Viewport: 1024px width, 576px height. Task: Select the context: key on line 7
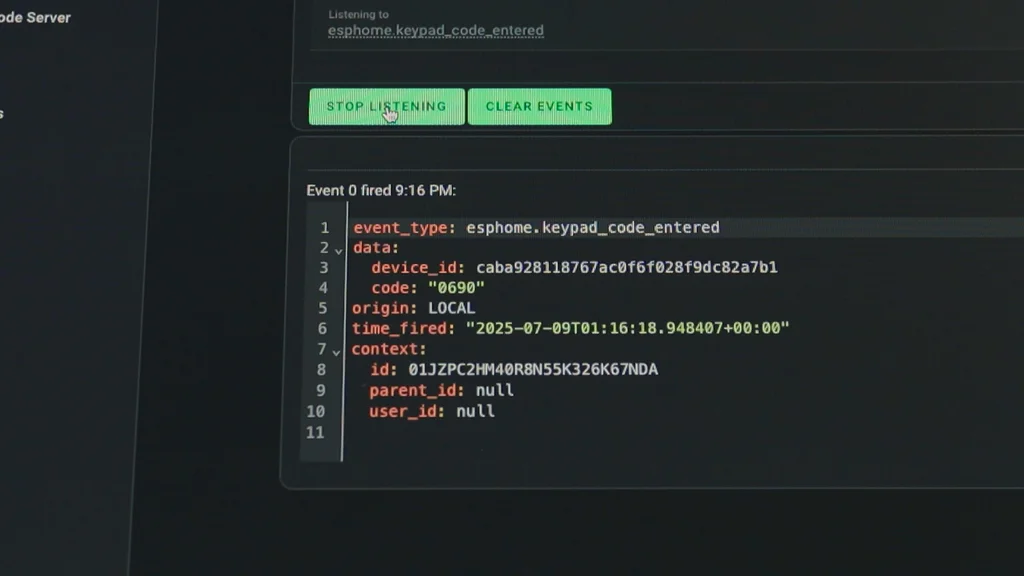click(x=389, y=349)
